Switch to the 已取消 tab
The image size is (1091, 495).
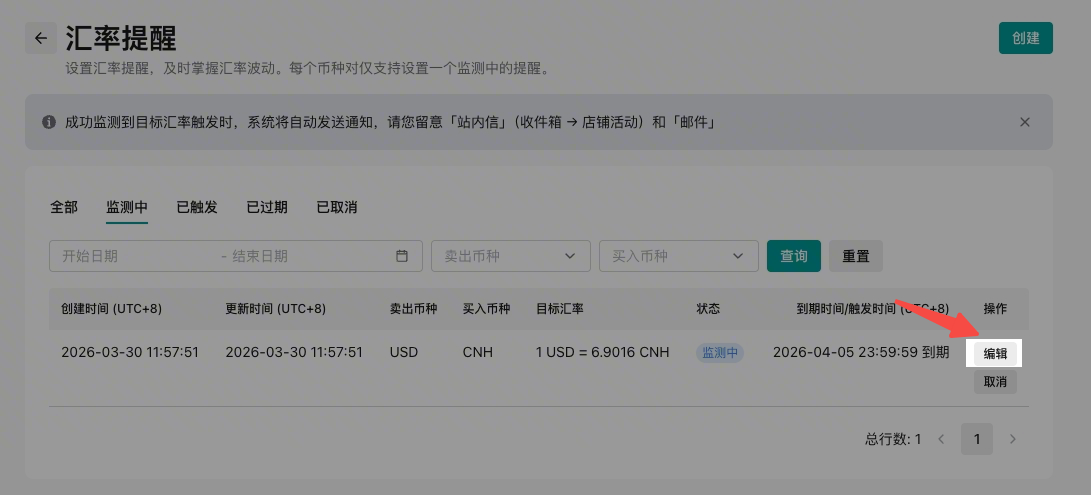(x=337, y=207)
